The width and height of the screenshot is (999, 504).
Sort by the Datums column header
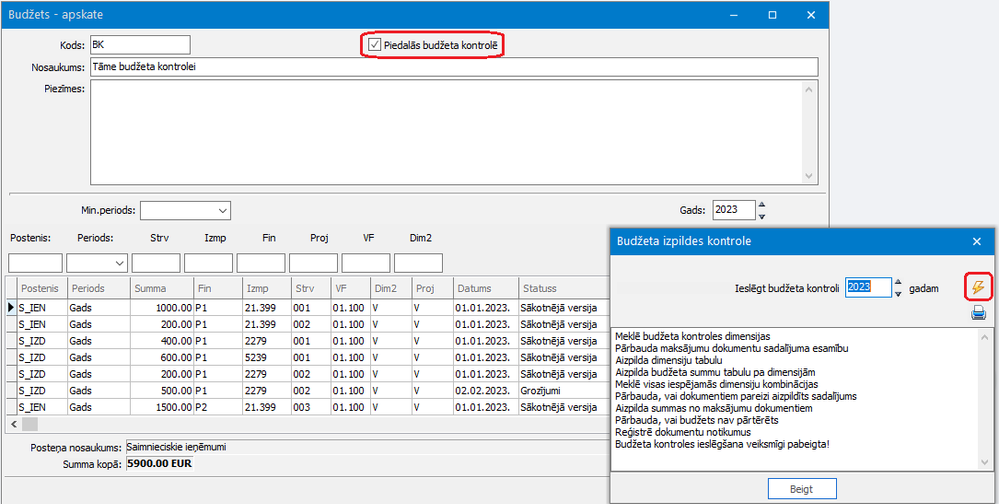click(485, 288)
